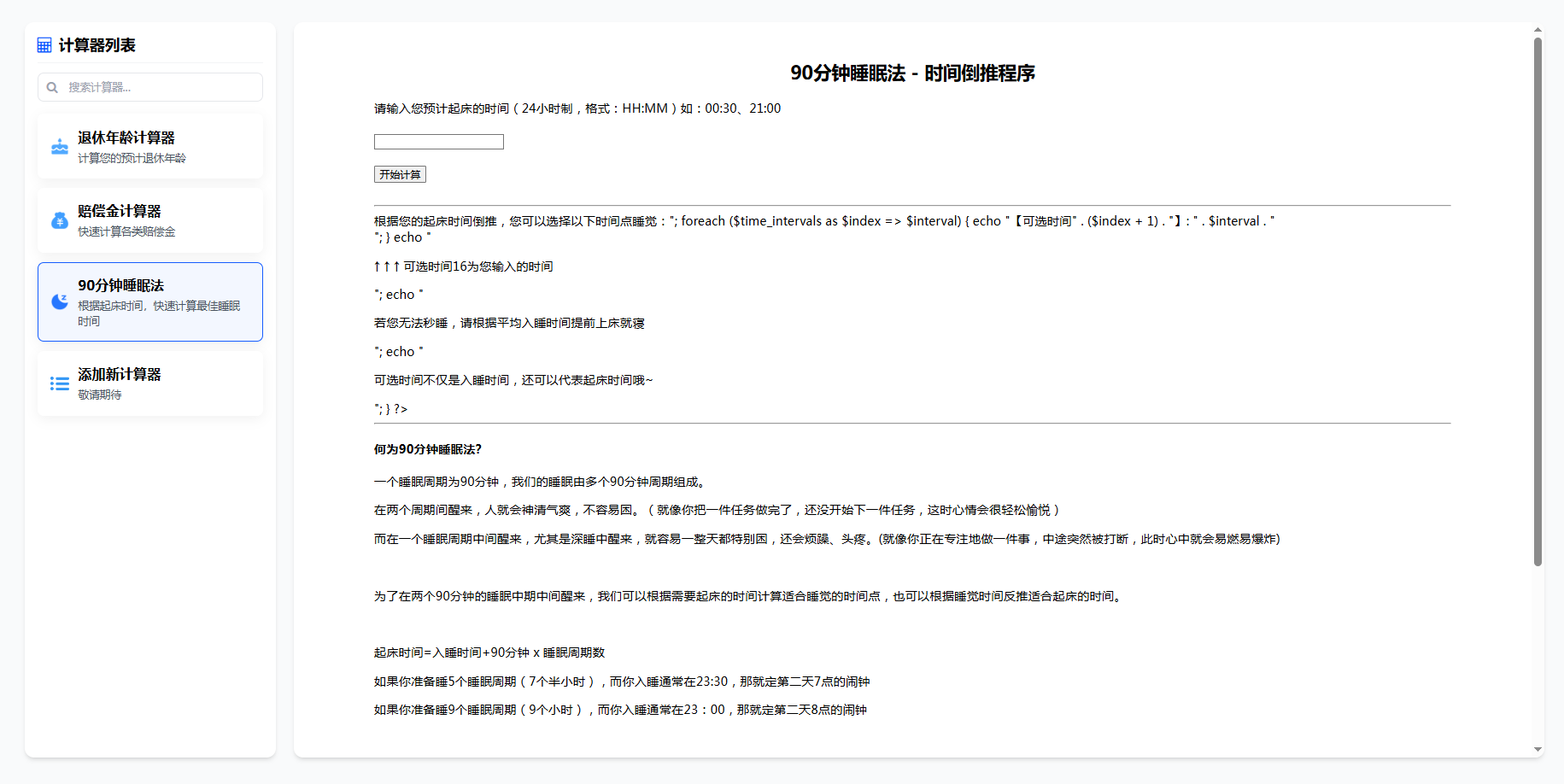Click the cake icon for 退休年龄计算器
The width and height of the screenshot is (1564, 784).
[60, 147]
